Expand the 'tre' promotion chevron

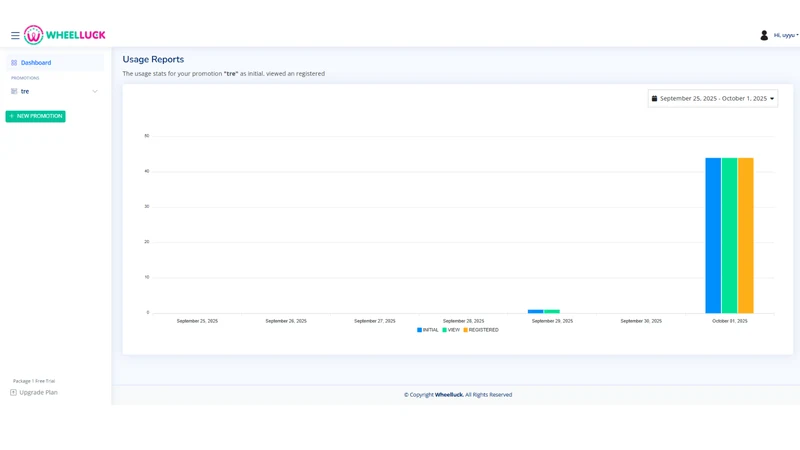click(x=94, y=91)
